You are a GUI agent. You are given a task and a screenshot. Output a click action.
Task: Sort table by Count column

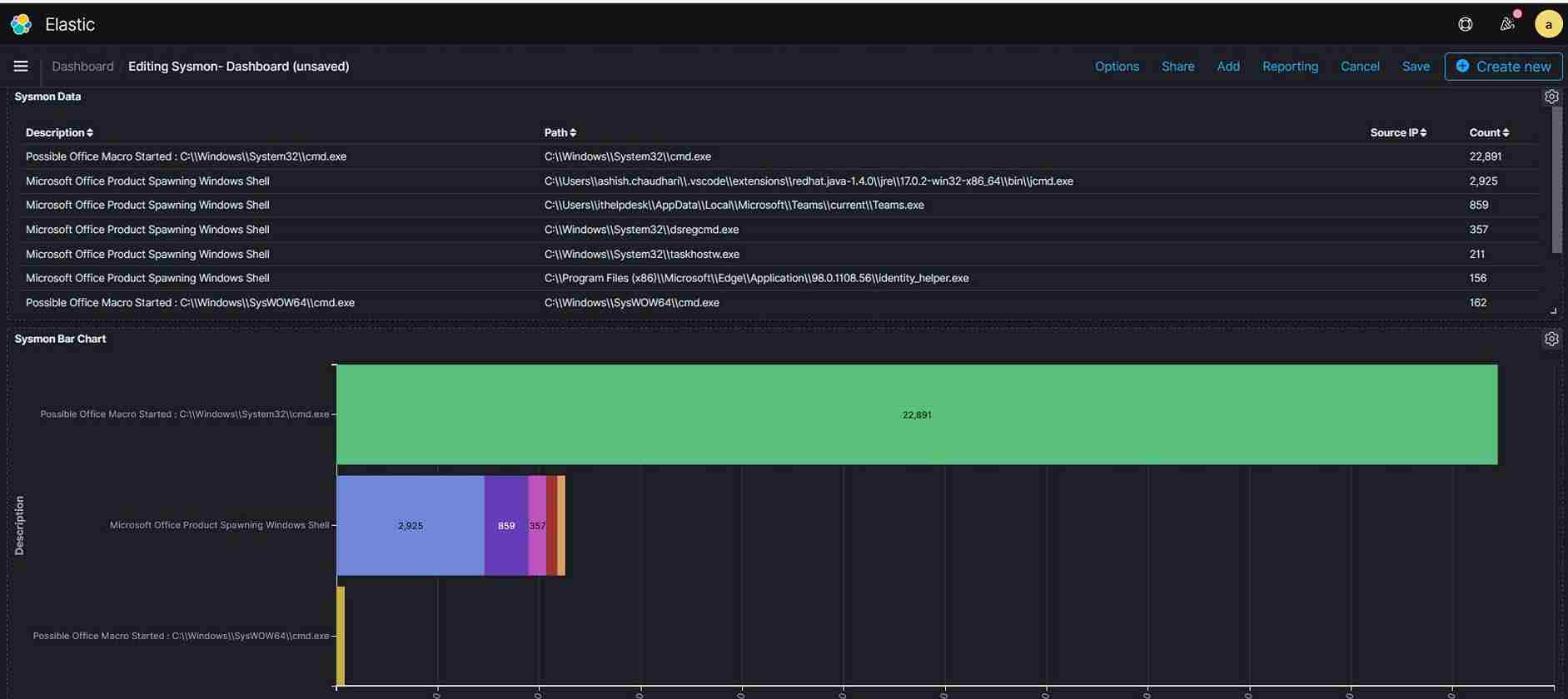(1489, 132)
